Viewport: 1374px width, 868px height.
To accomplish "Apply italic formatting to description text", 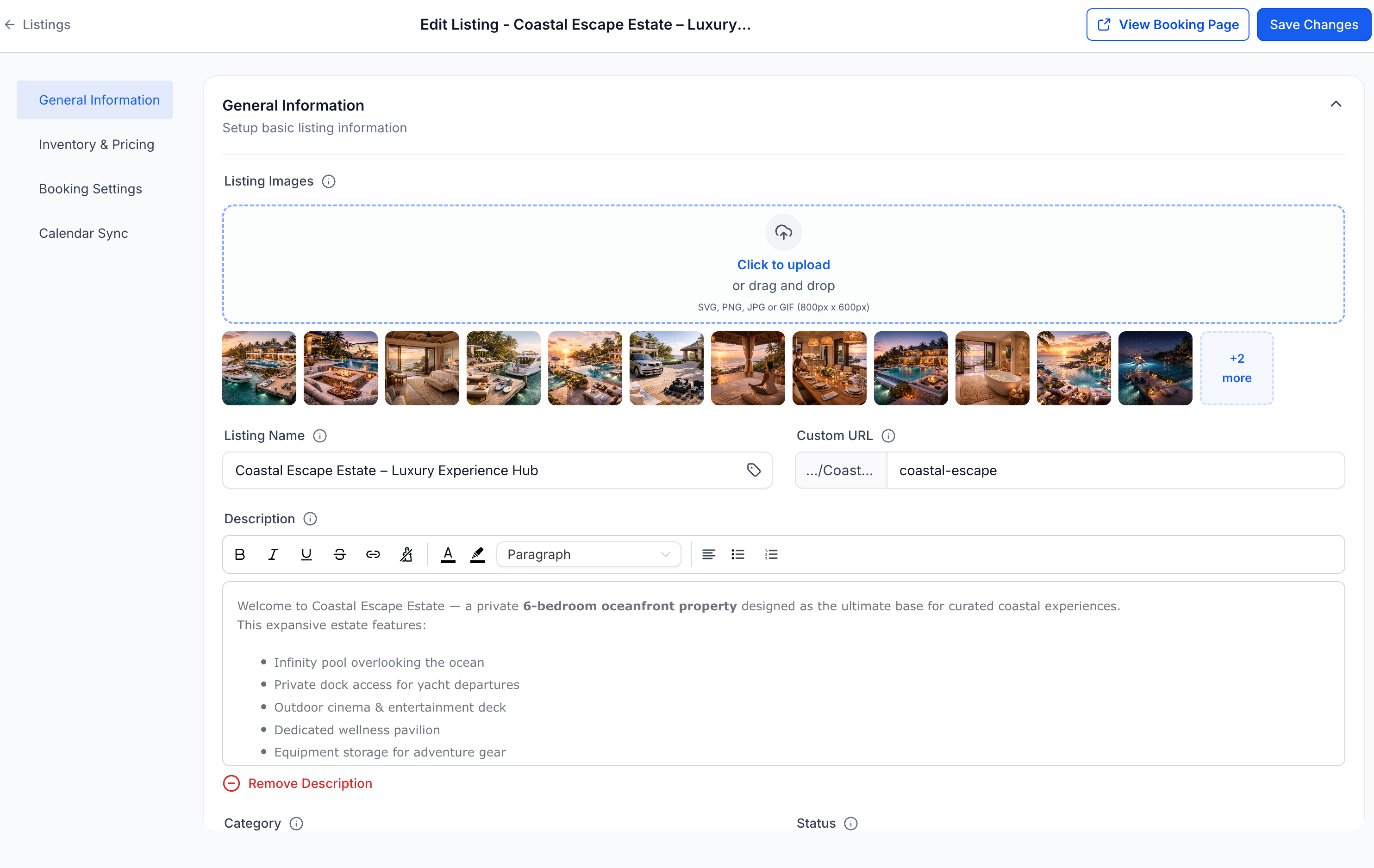I will [273, 554].
